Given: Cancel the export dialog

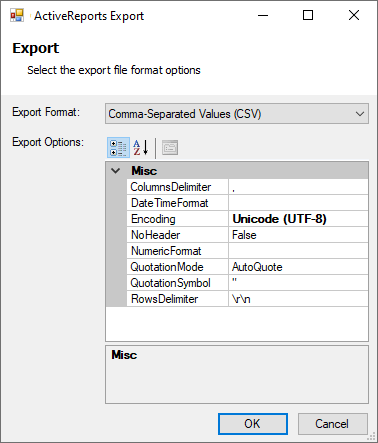Looking at the screenshot, I should click(333, 424).
